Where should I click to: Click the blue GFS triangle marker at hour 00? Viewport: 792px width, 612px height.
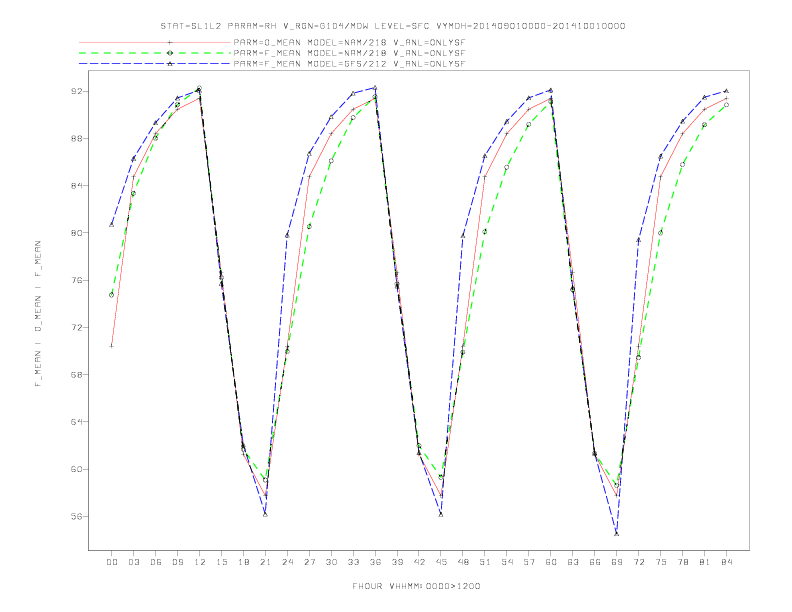(112, 224)
